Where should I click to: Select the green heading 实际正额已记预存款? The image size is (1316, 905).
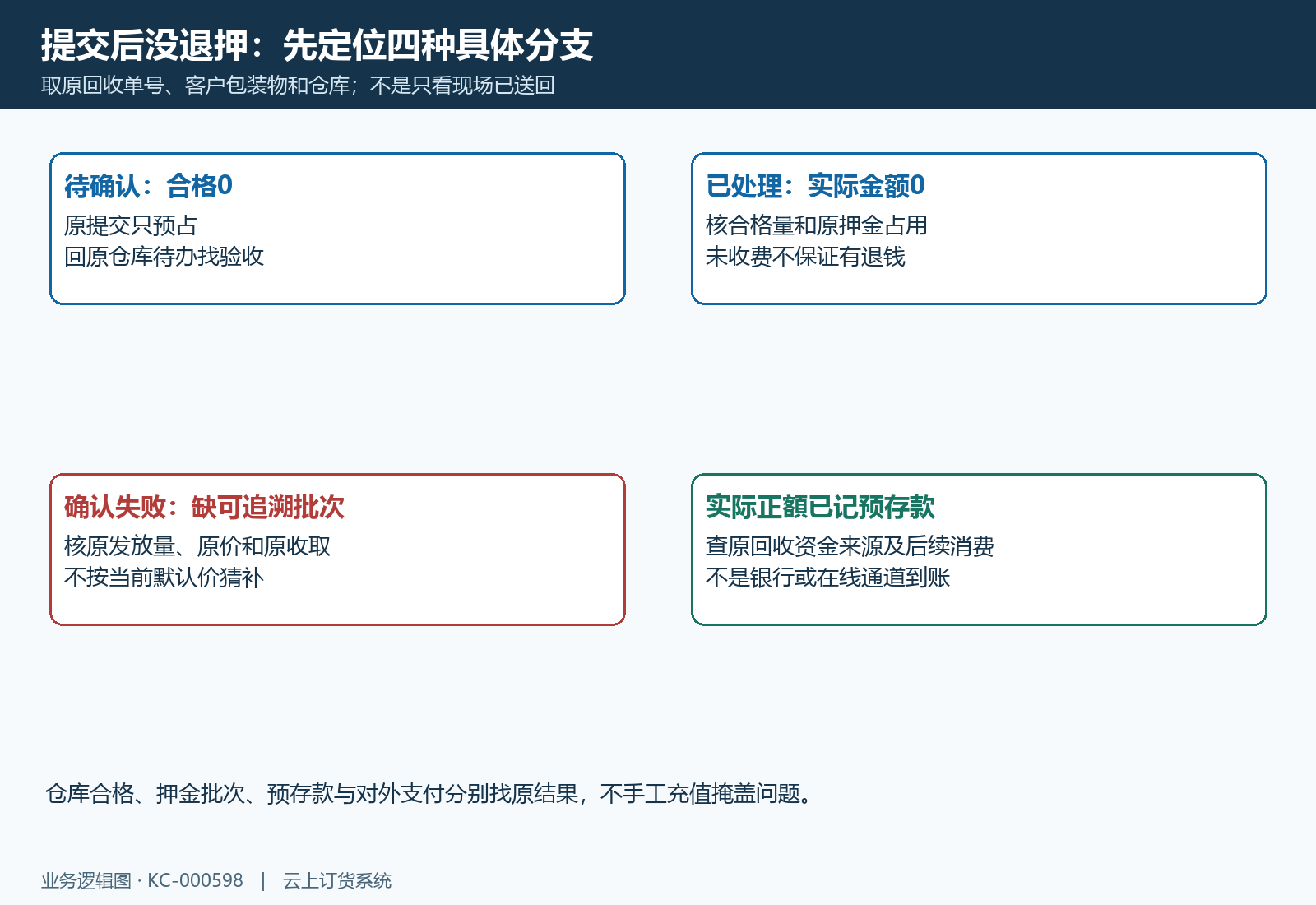tap(820, 507)
